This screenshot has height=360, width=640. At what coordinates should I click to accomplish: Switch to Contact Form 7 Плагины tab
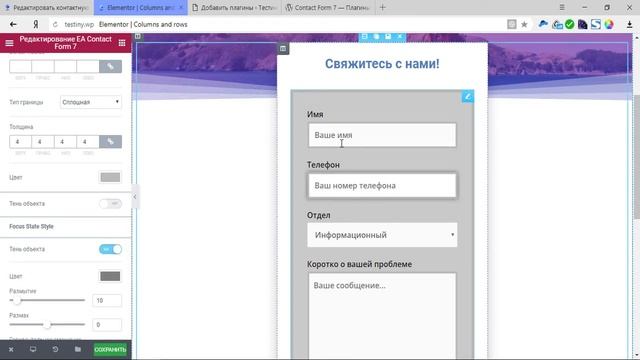[328, 7]
